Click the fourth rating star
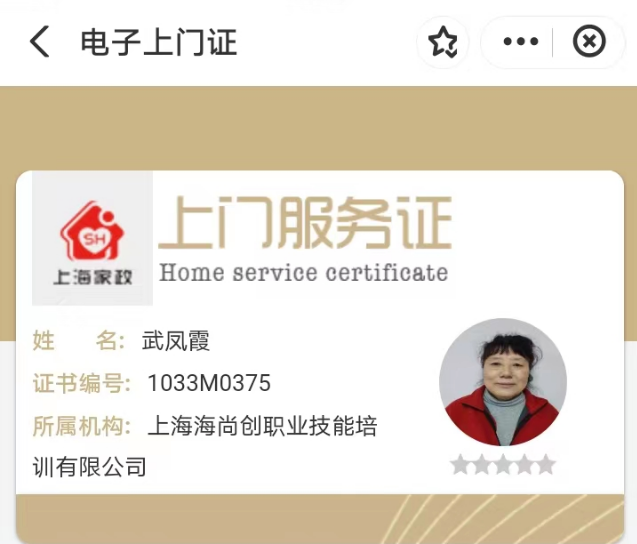 tap(524, 464)
